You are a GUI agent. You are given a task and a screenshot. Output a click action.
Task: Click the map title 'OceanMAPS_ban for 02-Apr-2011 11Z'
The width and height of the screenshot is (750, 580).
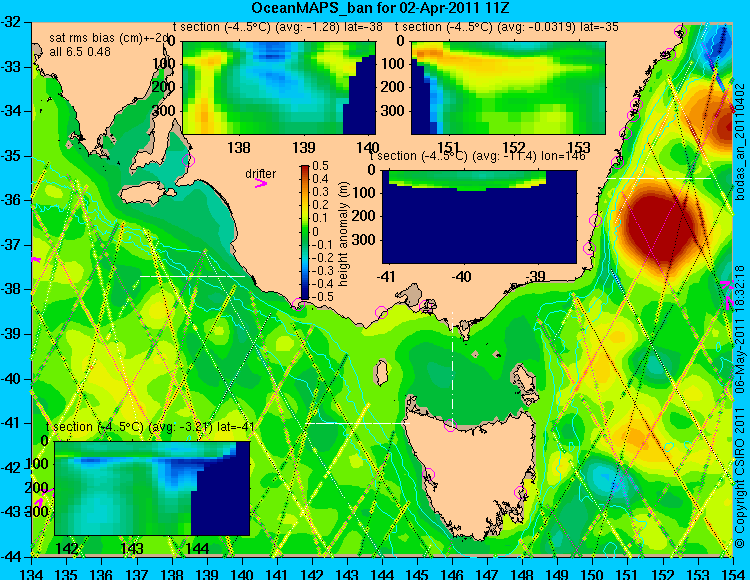click(380, 8)
